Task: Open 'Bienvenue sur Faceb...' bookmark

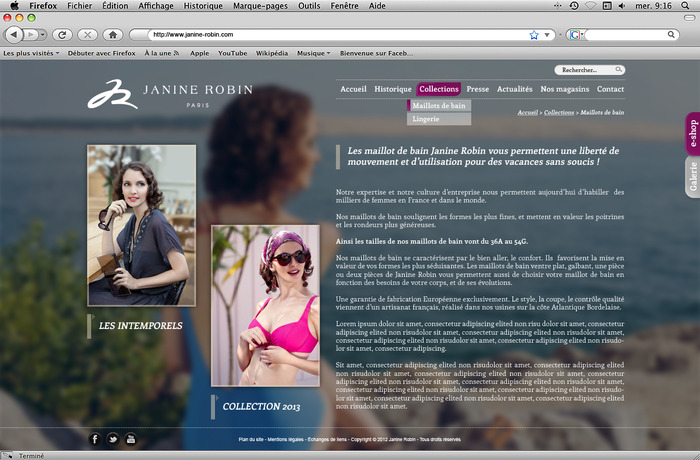Action: click(x=376, y=53)
